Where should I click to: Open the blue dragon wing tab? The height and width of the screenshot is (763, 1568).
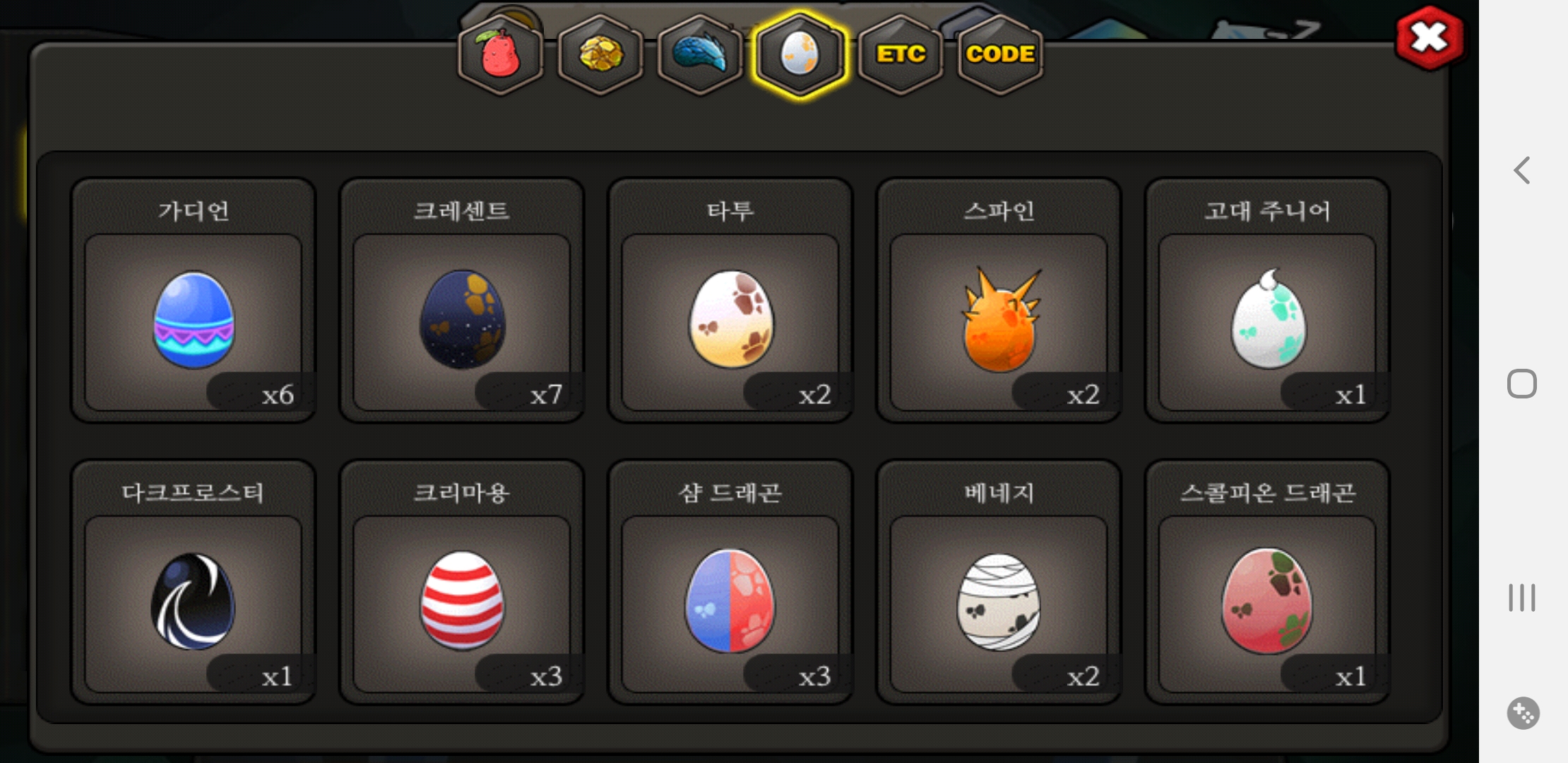(700, 54)
